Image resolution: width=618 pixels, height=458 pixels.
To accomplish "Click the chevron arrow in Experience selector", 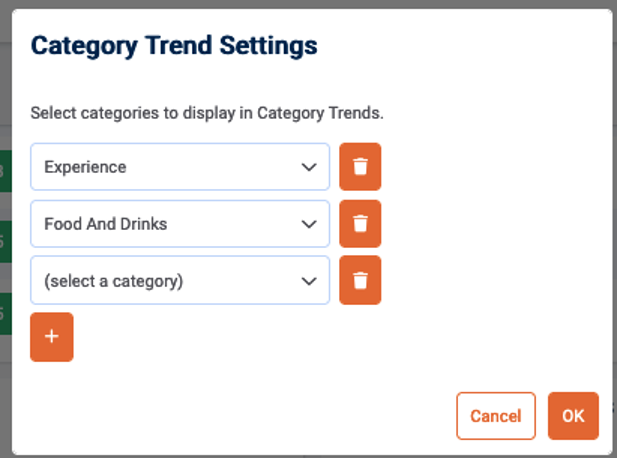I will click(309, 167).
